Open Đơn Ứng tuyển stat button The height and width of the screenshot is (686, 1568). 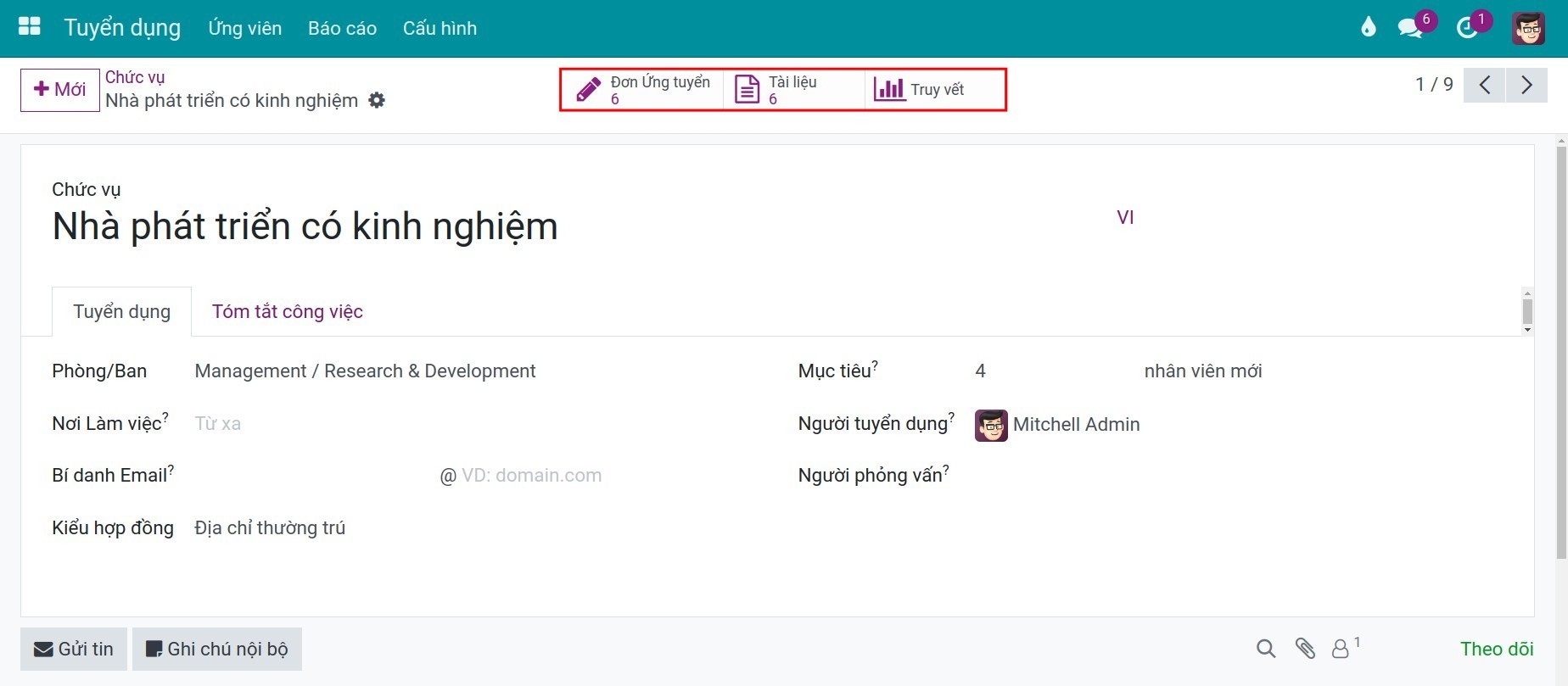point(642,90)
